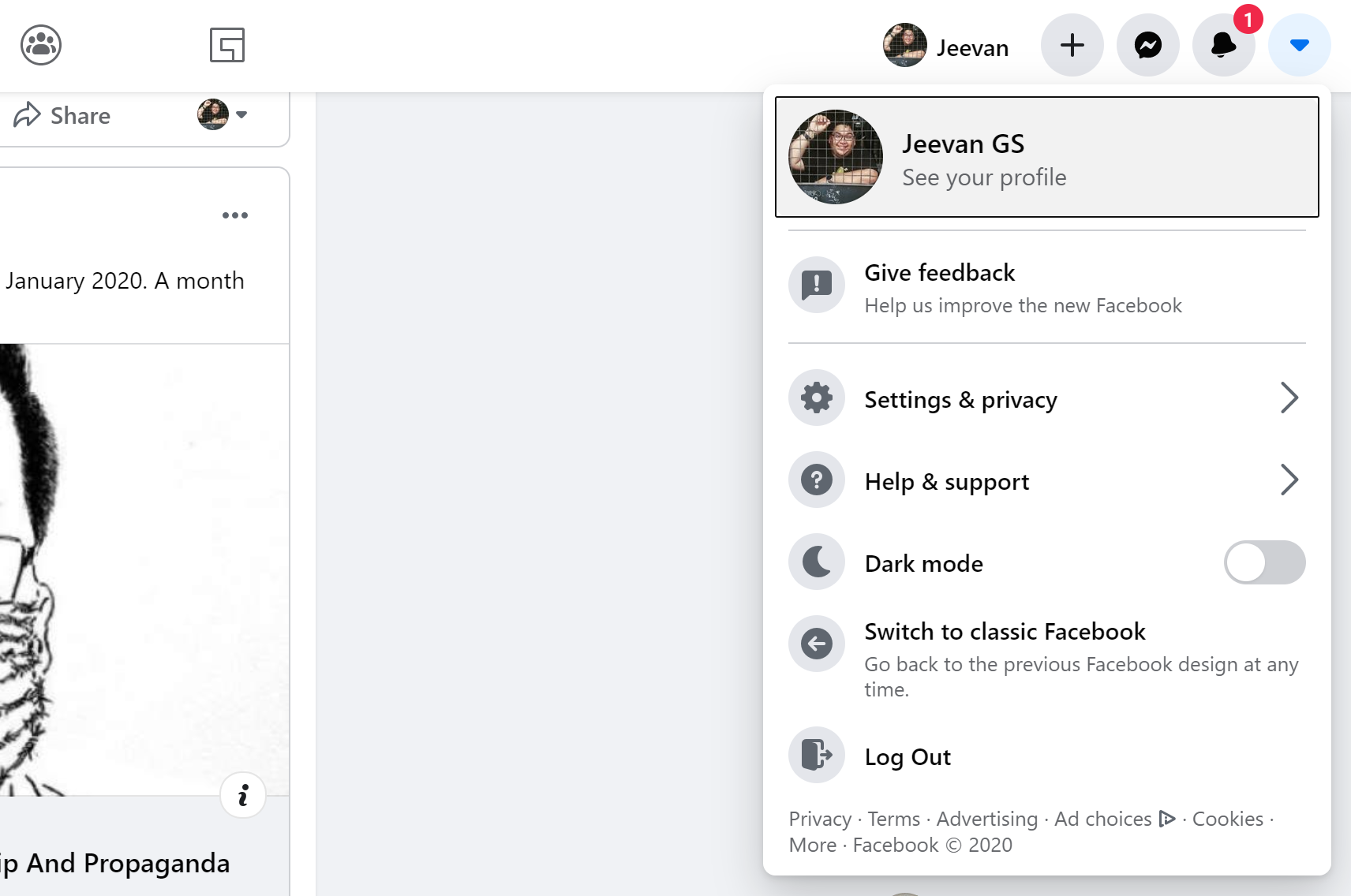Click the Share button on post

pyautogui.click(x=63, y=115)
